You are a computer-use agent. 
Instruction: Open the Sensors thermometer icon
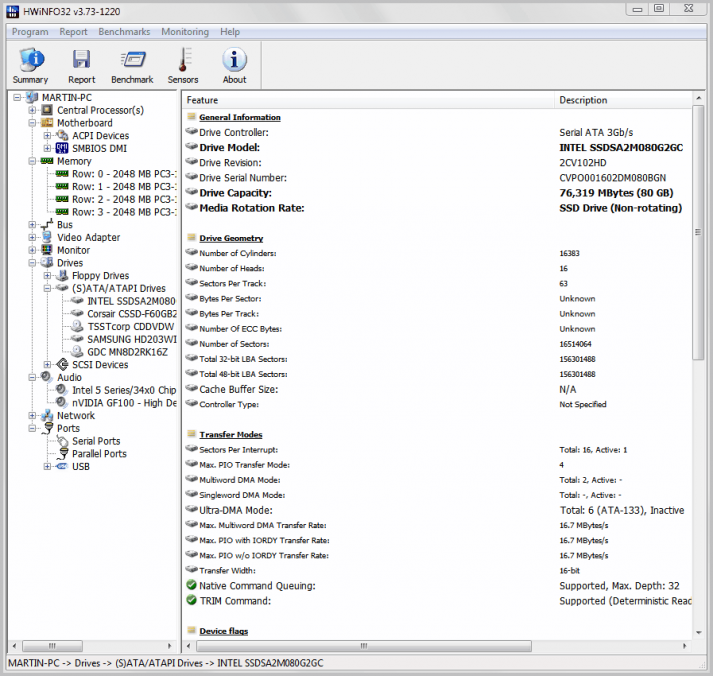(183, 66)
